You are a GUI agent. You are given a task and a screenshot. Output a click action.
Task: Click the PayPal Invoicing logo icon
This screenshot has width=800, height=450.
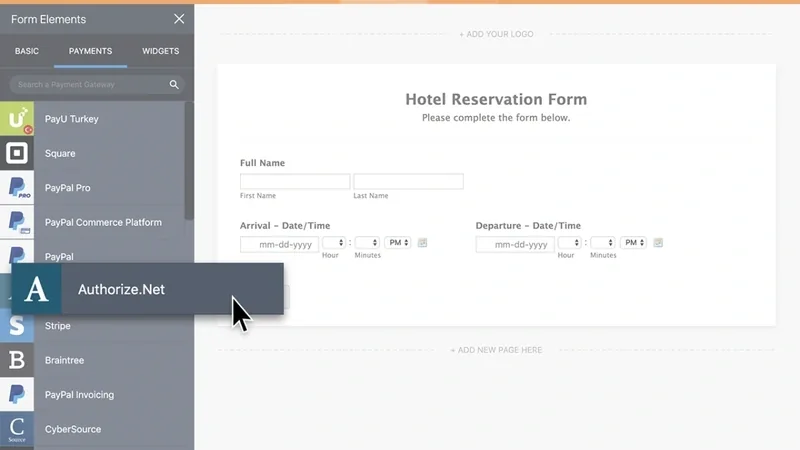pyautogui.click(x=17, y=394)
